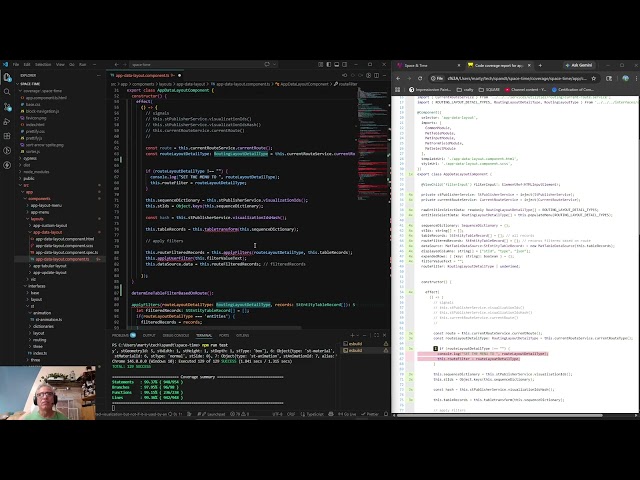Maximize the terminal panel size
This screenshot has height=480, width=640.
tap(376, 336)
